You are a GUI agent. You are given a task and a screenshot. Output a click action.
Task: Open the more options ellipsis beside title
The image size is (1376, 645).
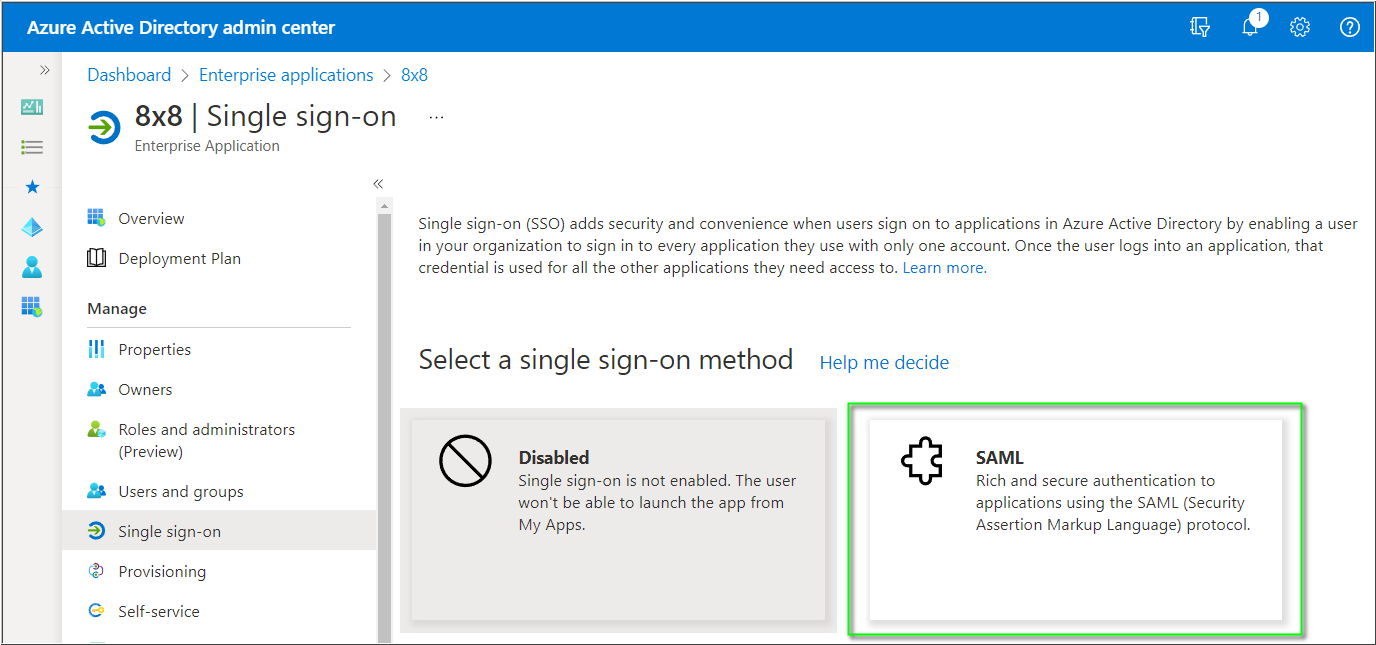coord(436,117)
